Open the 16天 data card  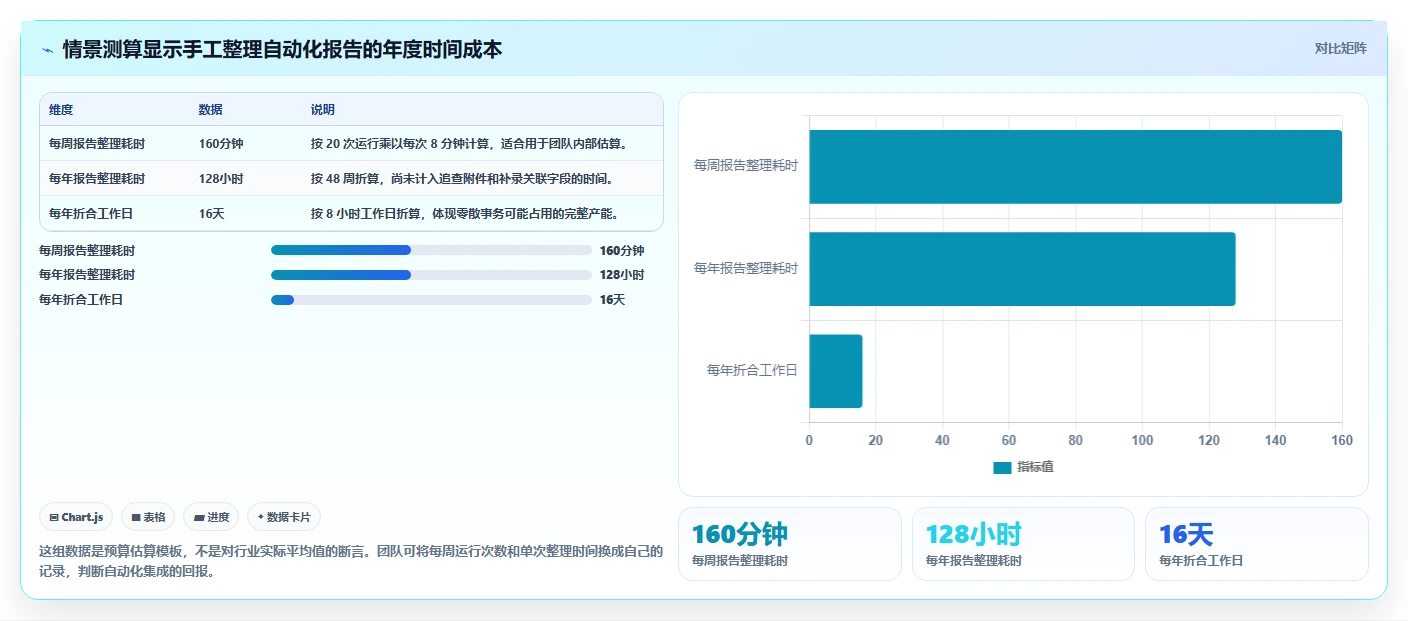point(1257,544)
